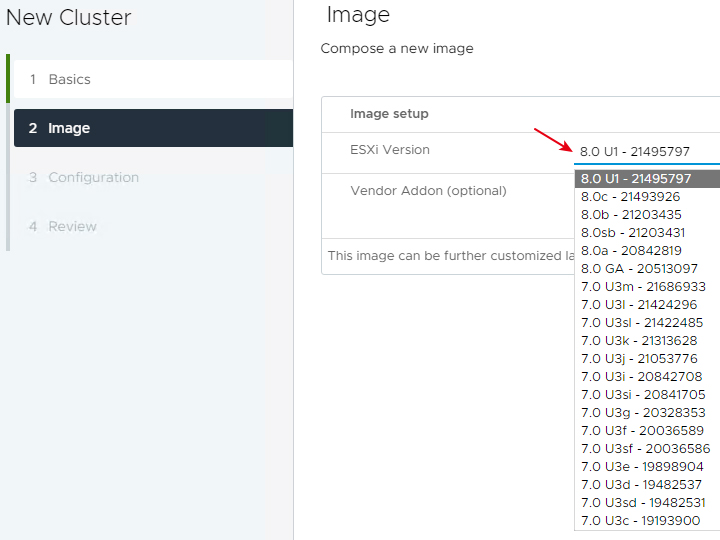Click the Image page heading
This screenshot has height=540, width=720.
tap(358, 15)
